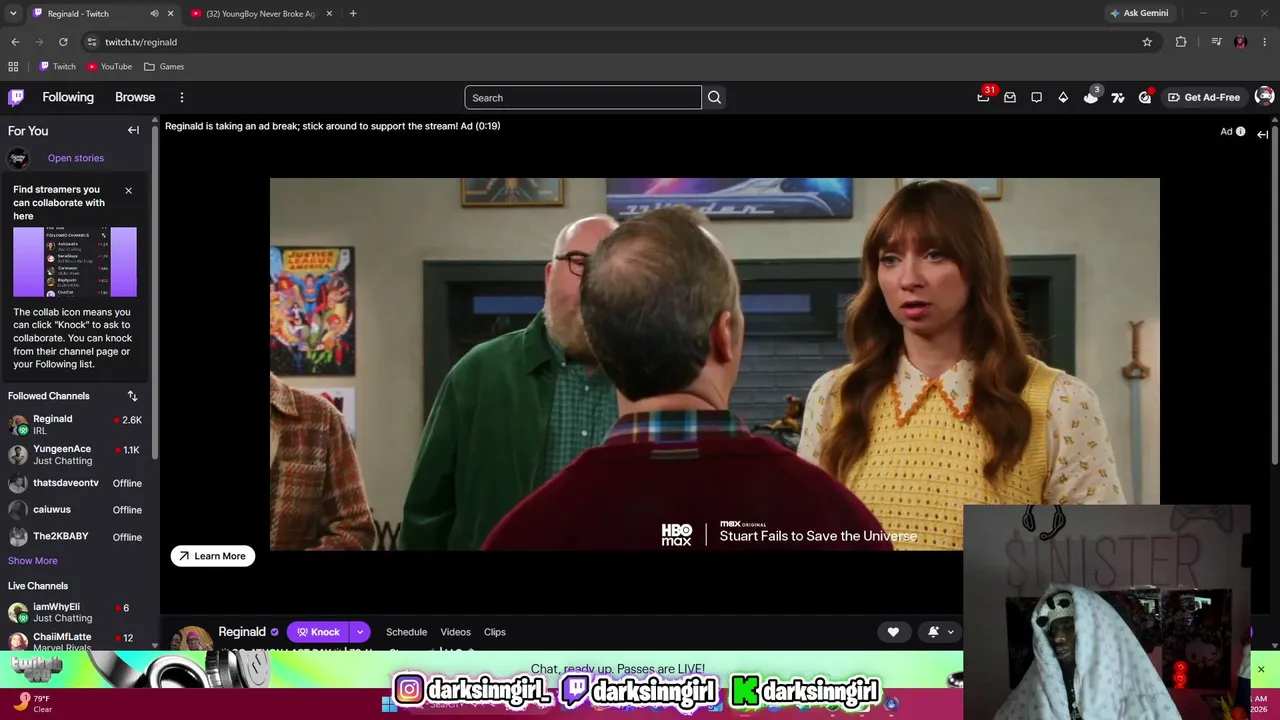Open the Twitch more options menu
Screen dimensions: 1280x720
click(182, 97)
